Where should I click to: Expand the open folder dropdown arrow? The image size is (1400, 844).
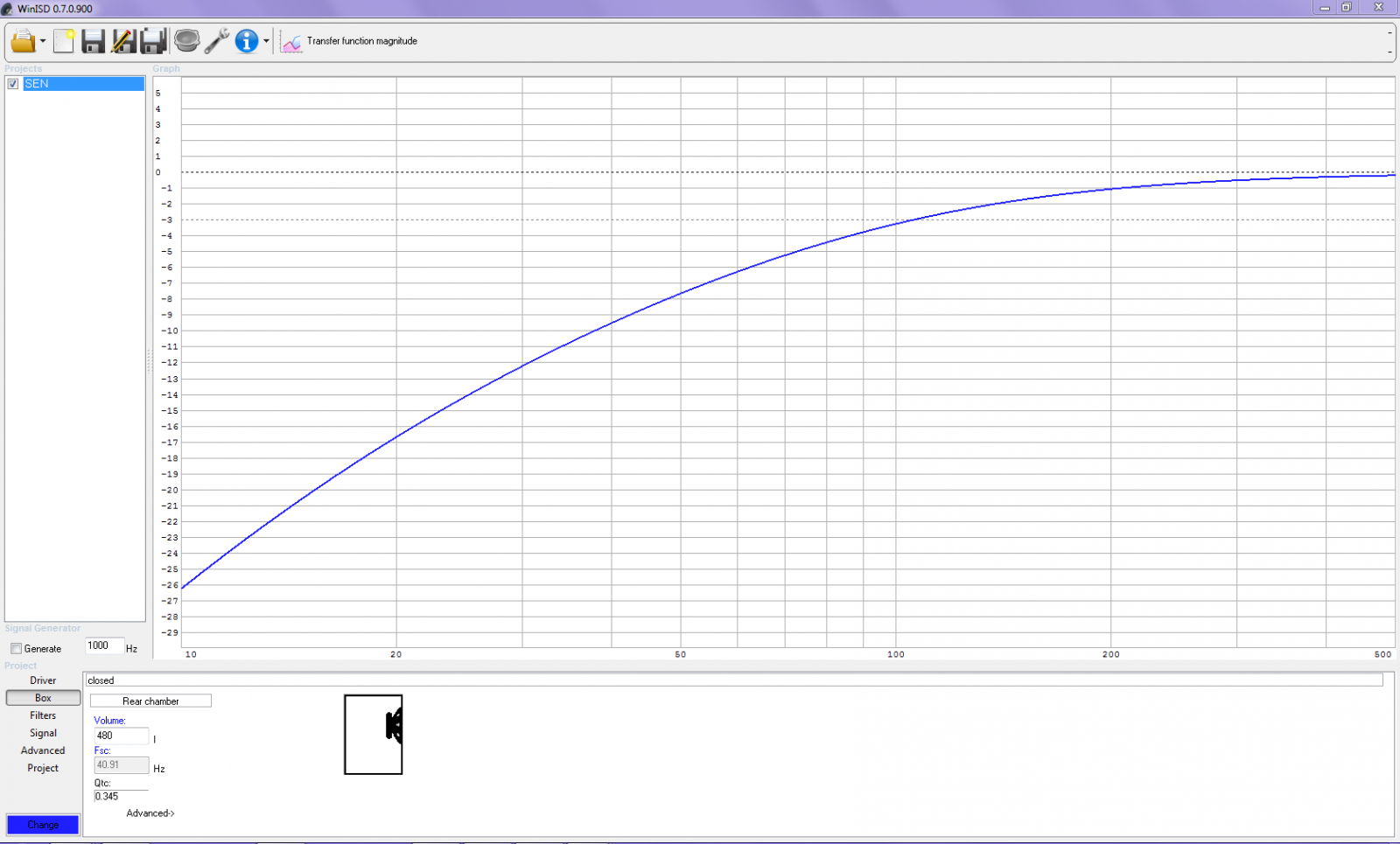coord(43,42)
